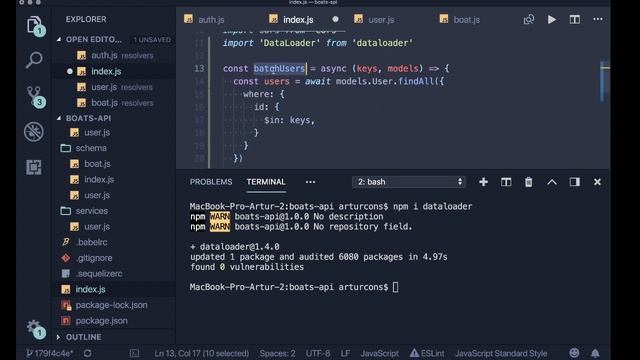Screen dimensions: 640x360
Task: Click JavaScript Standard Style status item
Action: (501, 353)
